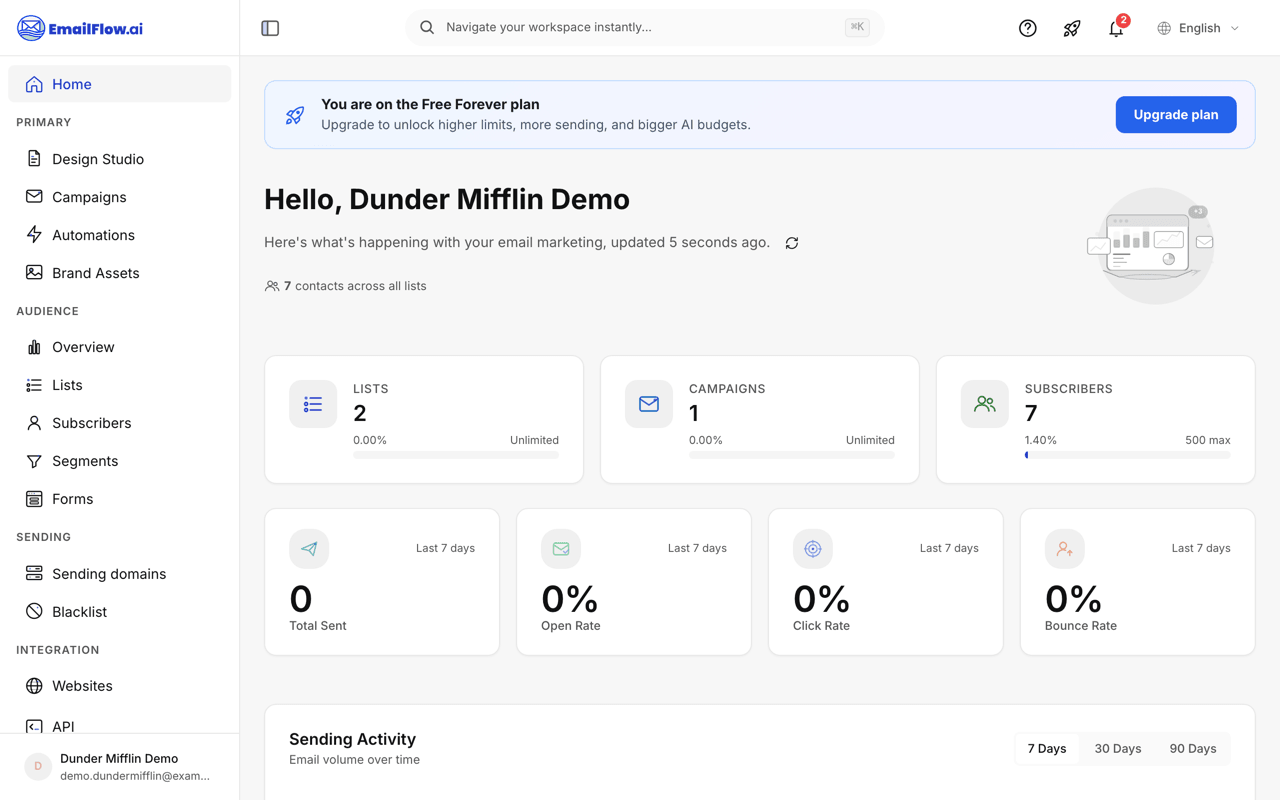Image resolution: width=1280 pixels, height=800 pixels.
Task: Click the rocket icon in top bar
Action: [x=1072, y=28]
